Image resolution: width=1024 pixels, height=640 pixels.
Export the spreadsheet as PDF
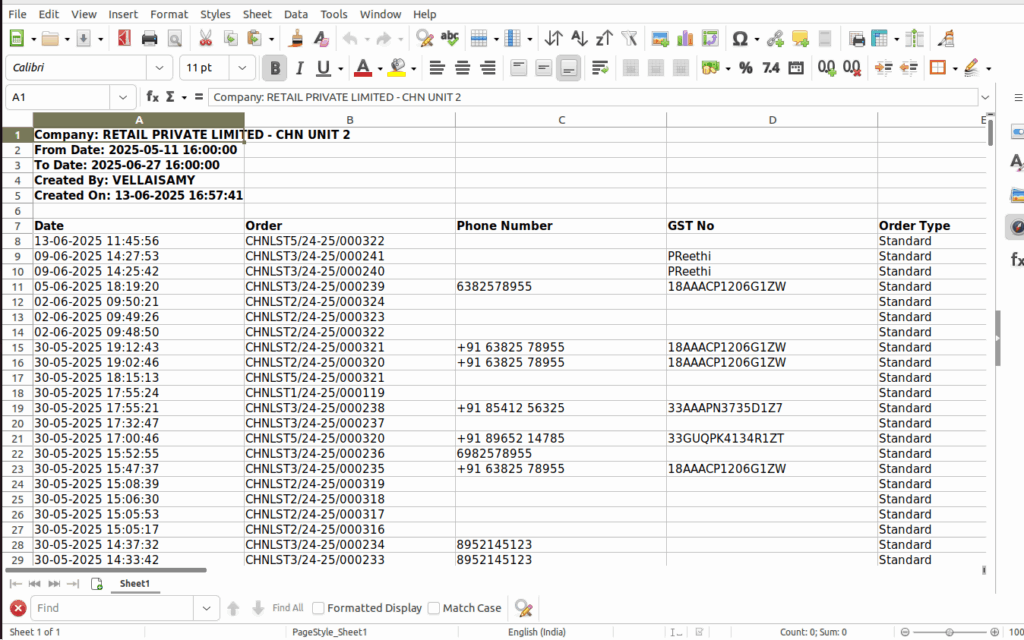(123, 40)
